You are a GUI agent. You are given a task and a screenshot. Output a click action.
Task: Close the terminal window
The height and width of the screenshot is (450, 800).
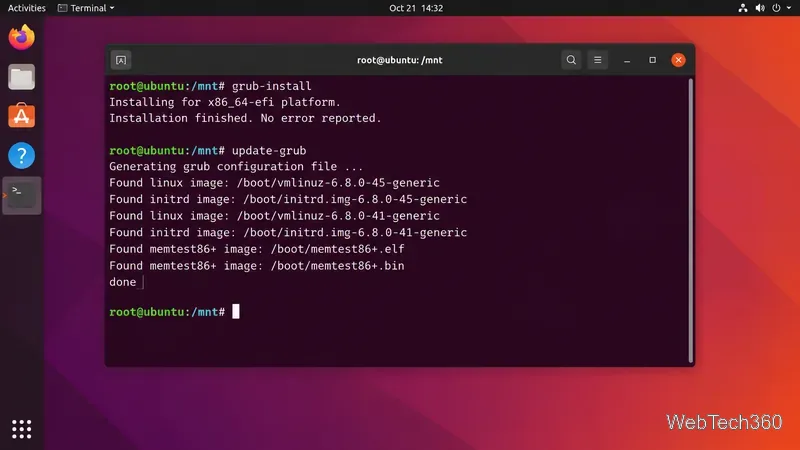[678, 60]
